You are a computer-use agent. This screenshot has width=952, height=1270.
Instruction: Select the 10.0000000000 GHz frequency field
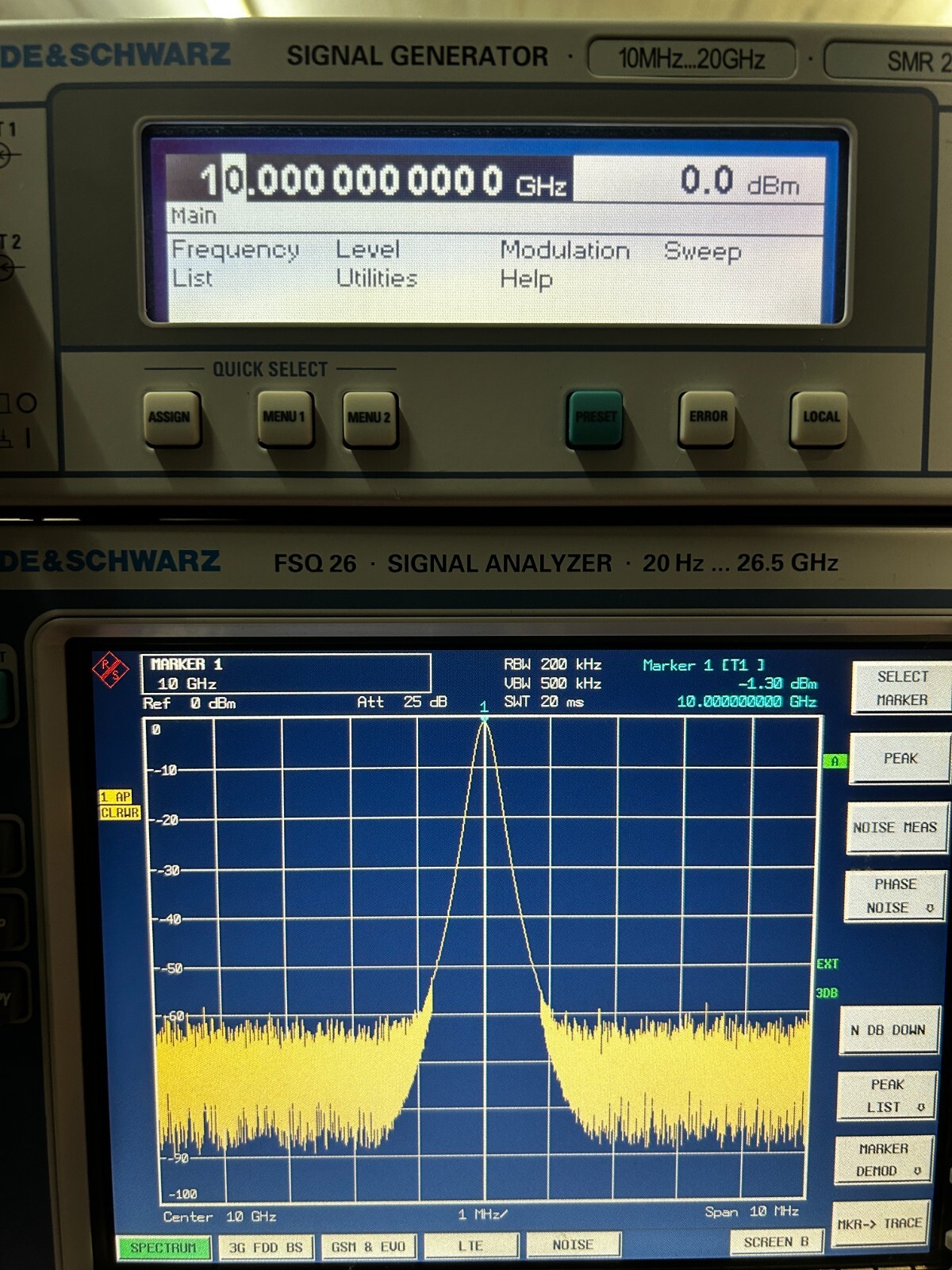pyautogui.click(x=370, y=179)
